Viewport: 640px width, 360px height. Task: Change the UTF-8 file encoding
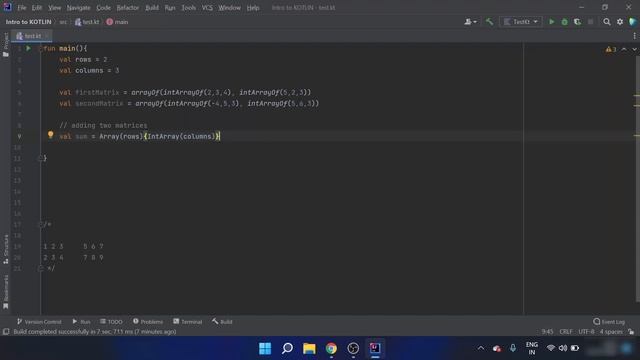(587, 332)
